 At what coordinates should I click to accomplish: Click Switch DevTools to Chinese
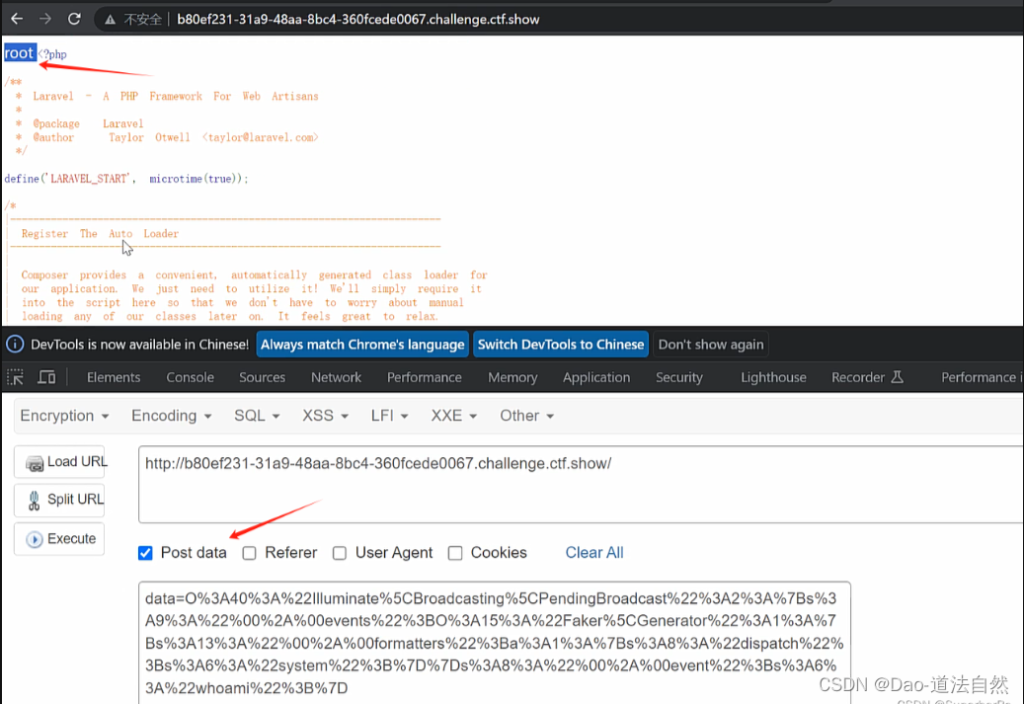pos(560,344)
